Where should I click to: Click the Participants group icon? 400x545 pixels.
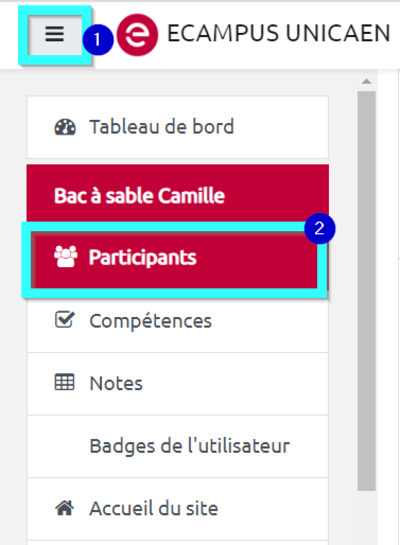pyautogui.click(x=65, y=257)
